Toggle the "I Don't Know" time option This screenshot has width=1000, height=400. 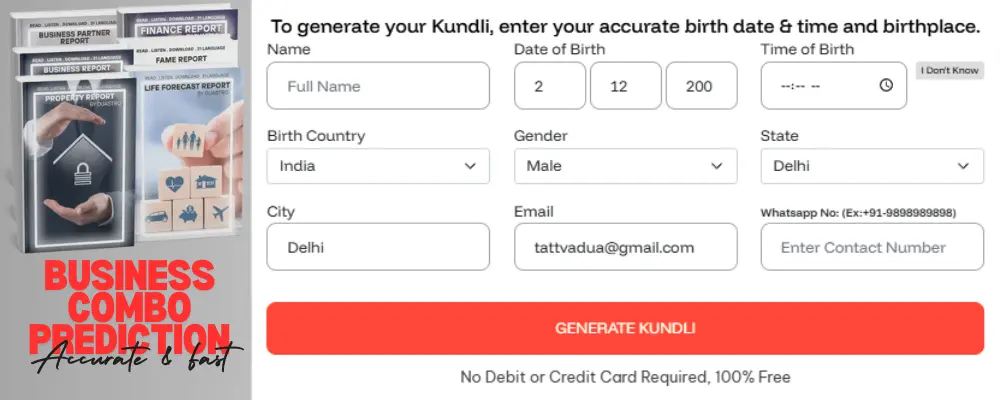[x=950, y=71]
